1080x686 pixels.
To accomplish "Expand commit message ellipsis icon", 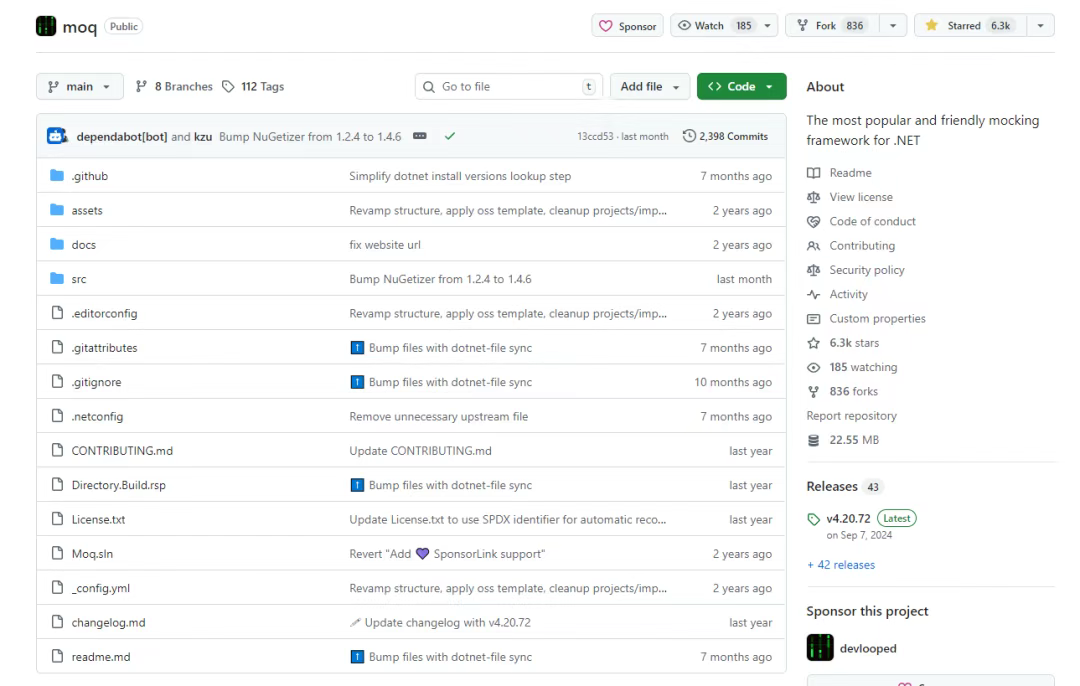I will coord(419,136).
